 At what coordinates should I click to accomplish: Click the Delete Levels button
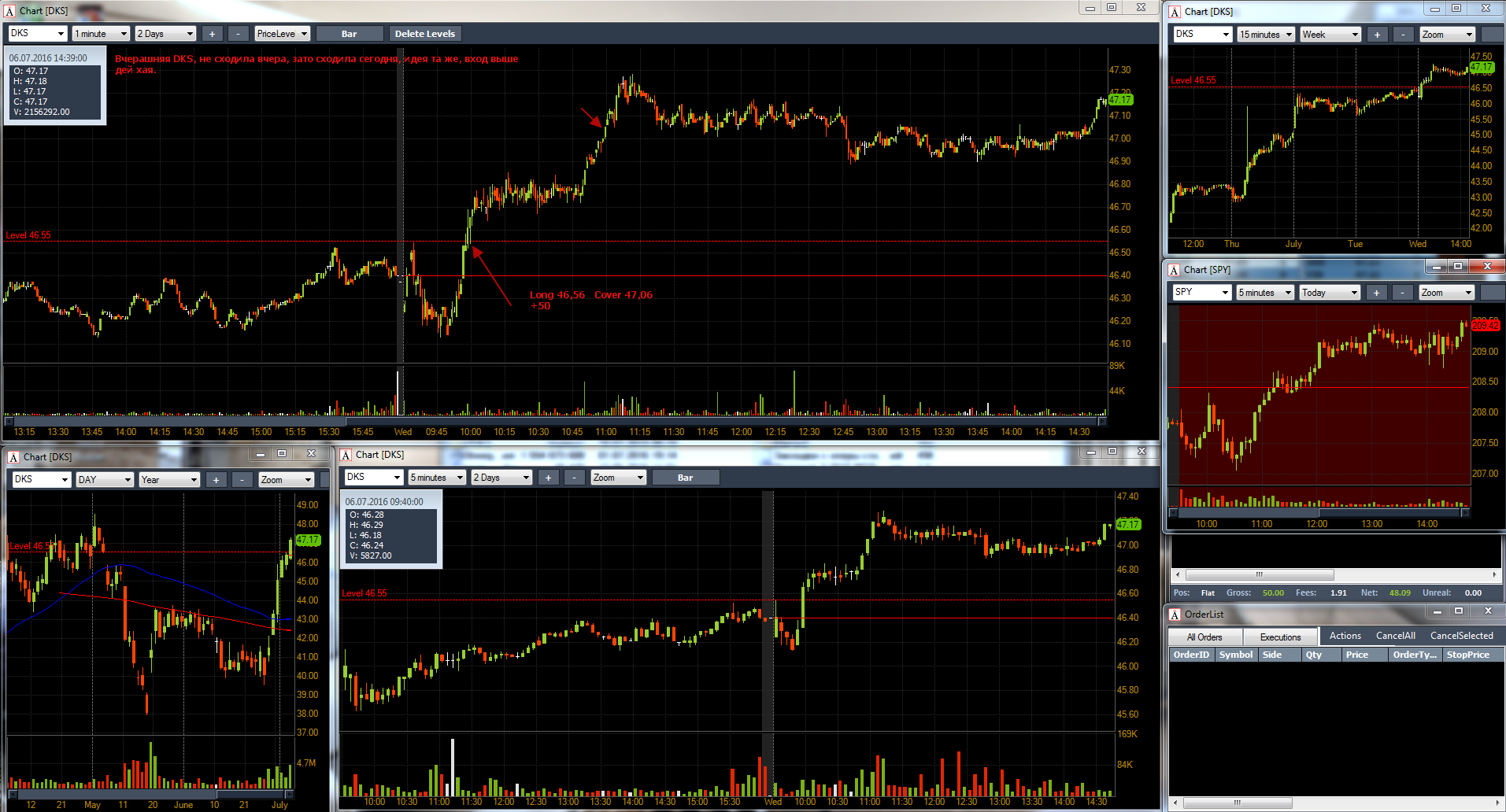(425, 34)
